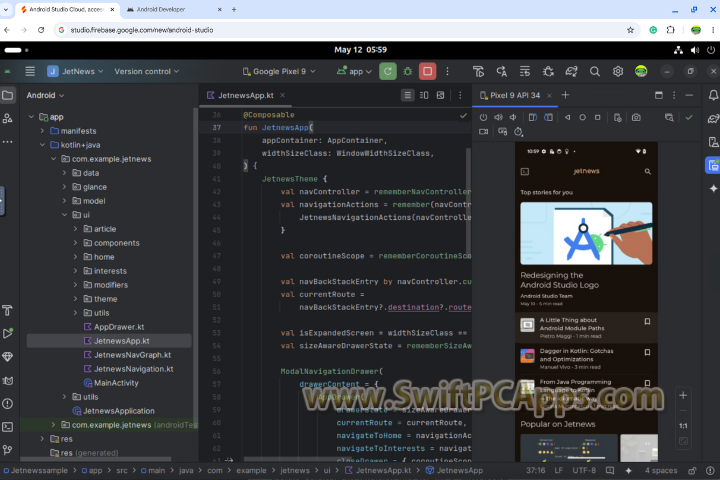
Task: Expand the data package
Action: click(x=64, y=173)
